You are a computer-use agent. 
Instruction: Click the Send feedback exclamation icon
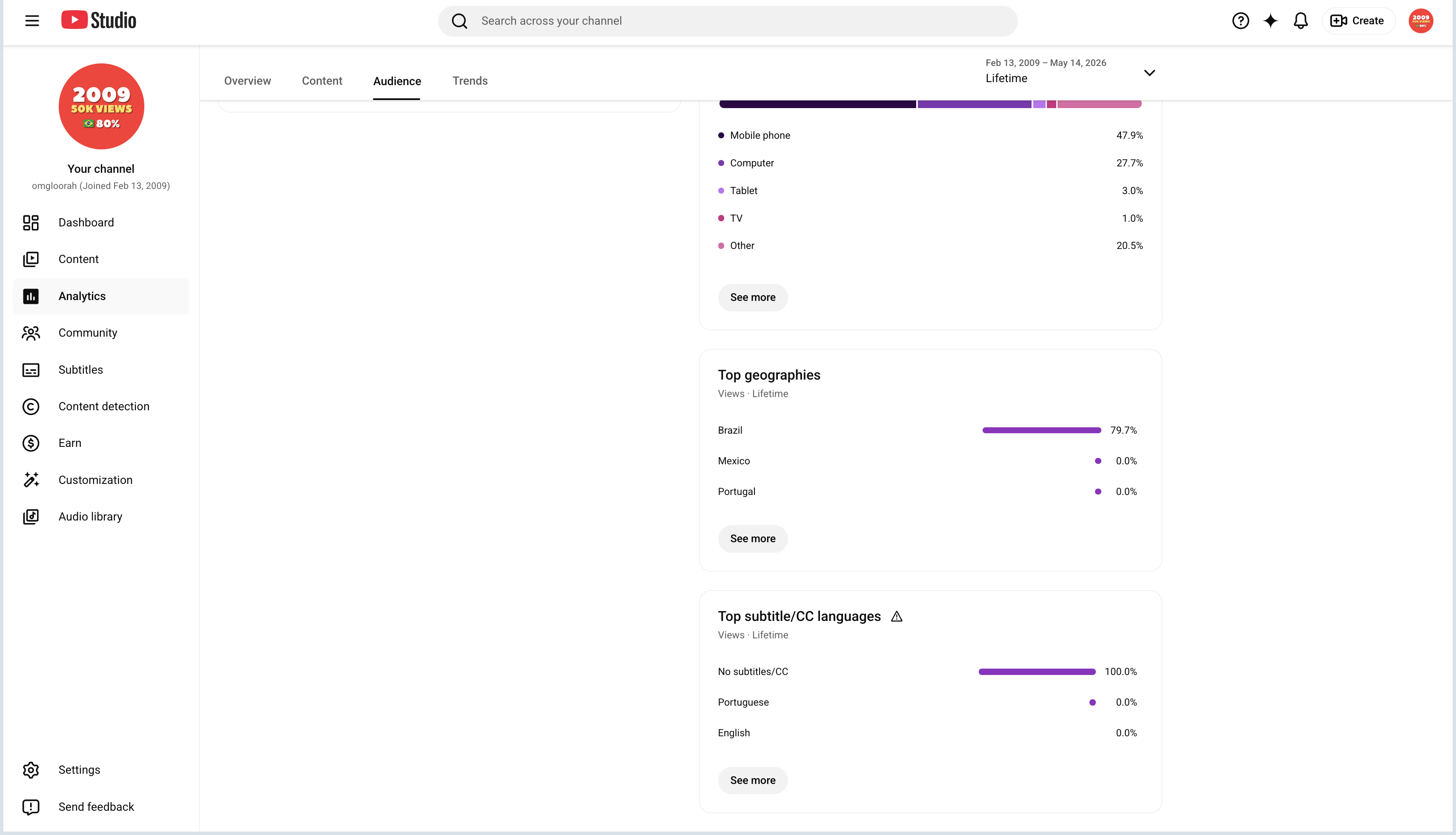click(31, 807)
